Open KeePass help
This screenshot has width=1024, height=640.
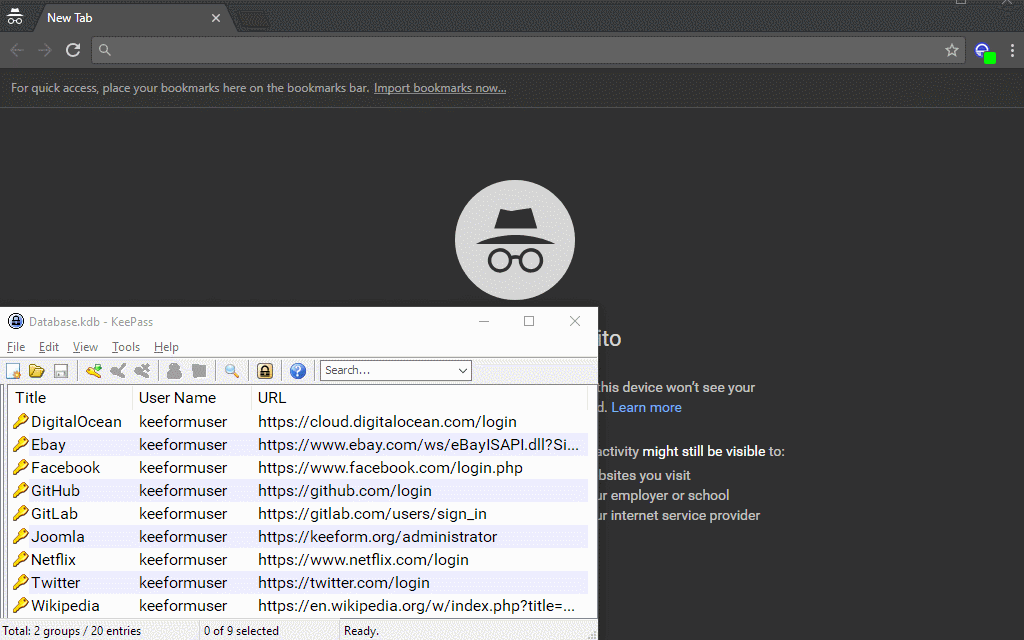tap(297, 370)
